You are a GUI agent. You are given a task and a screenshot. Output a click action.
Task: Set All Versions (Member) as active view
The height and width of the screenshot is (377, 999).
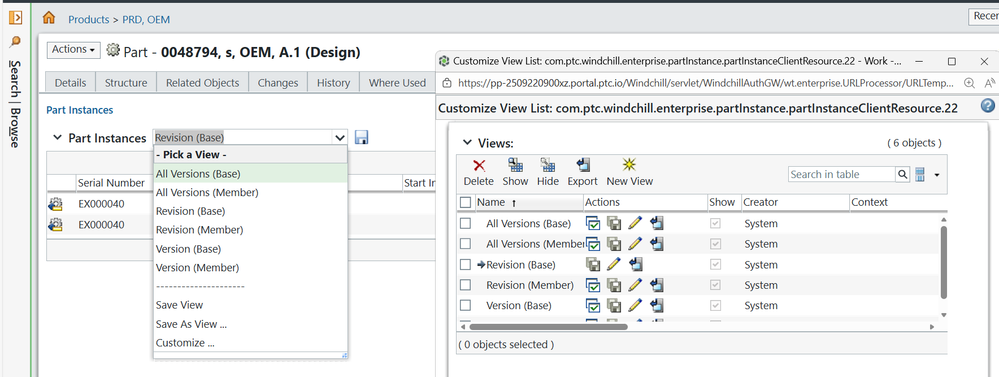pyautogui.click(x=593, y=244)
